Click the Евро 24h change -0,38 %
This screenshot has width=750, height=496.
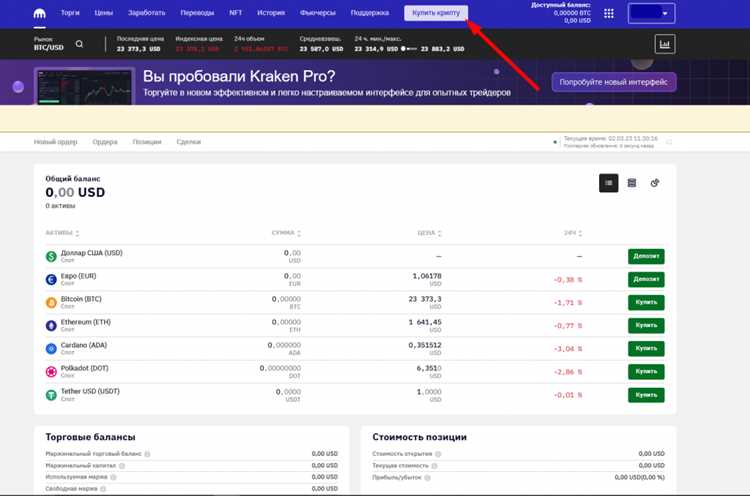[568, 280]
